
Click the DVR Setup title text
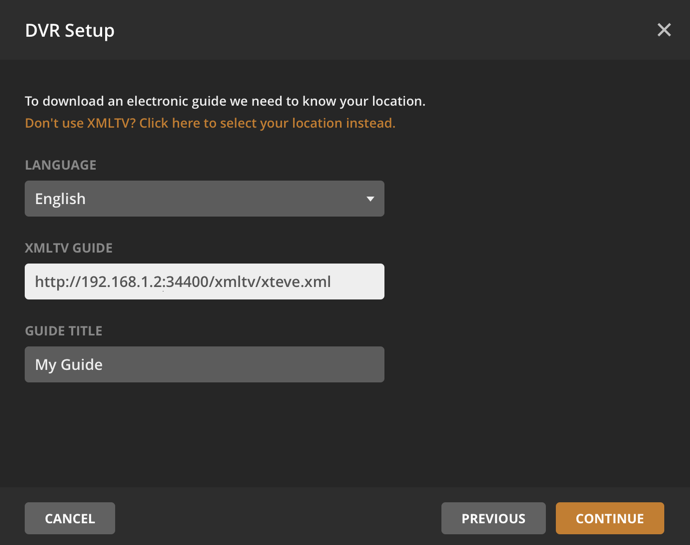click(70, 30)
